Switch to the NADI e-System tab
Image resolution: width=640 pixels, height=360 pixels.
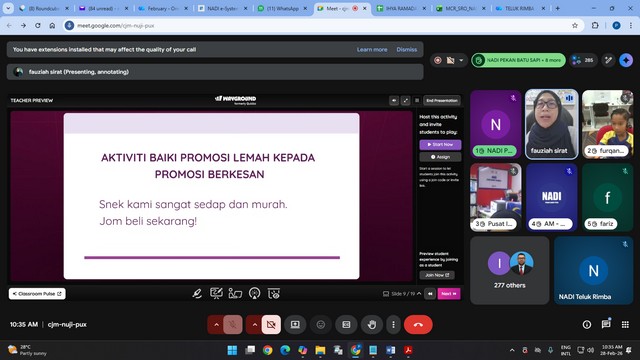pos(222,8)
